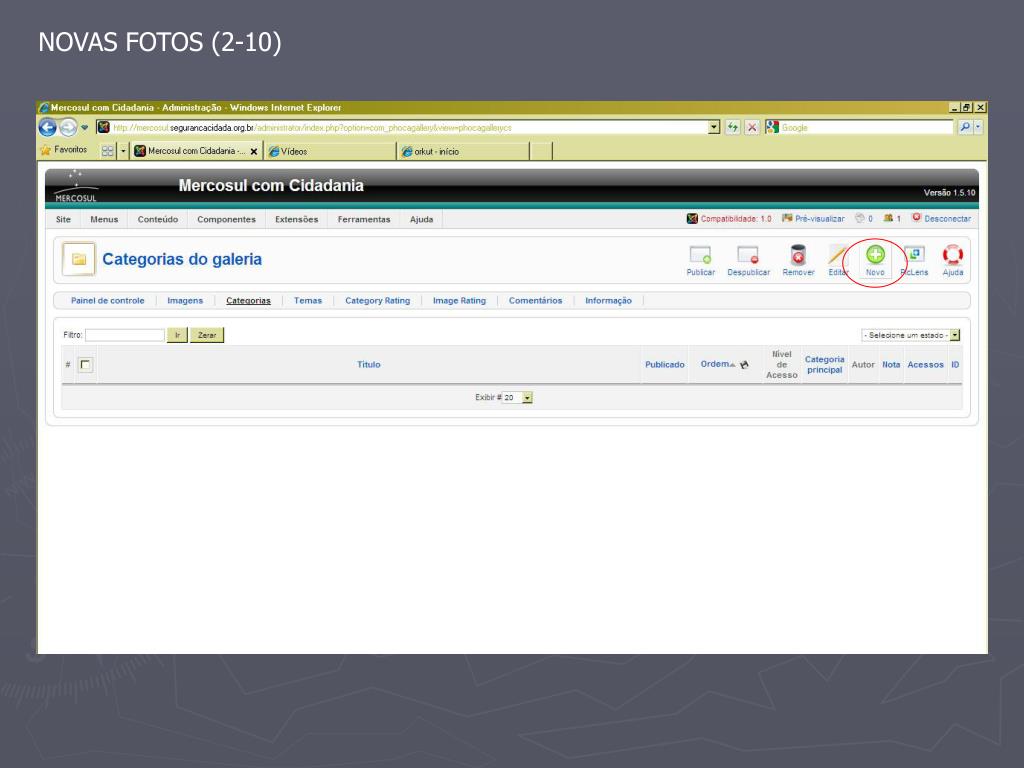
Task: Go to Comentários link
Action: (536, 300)
